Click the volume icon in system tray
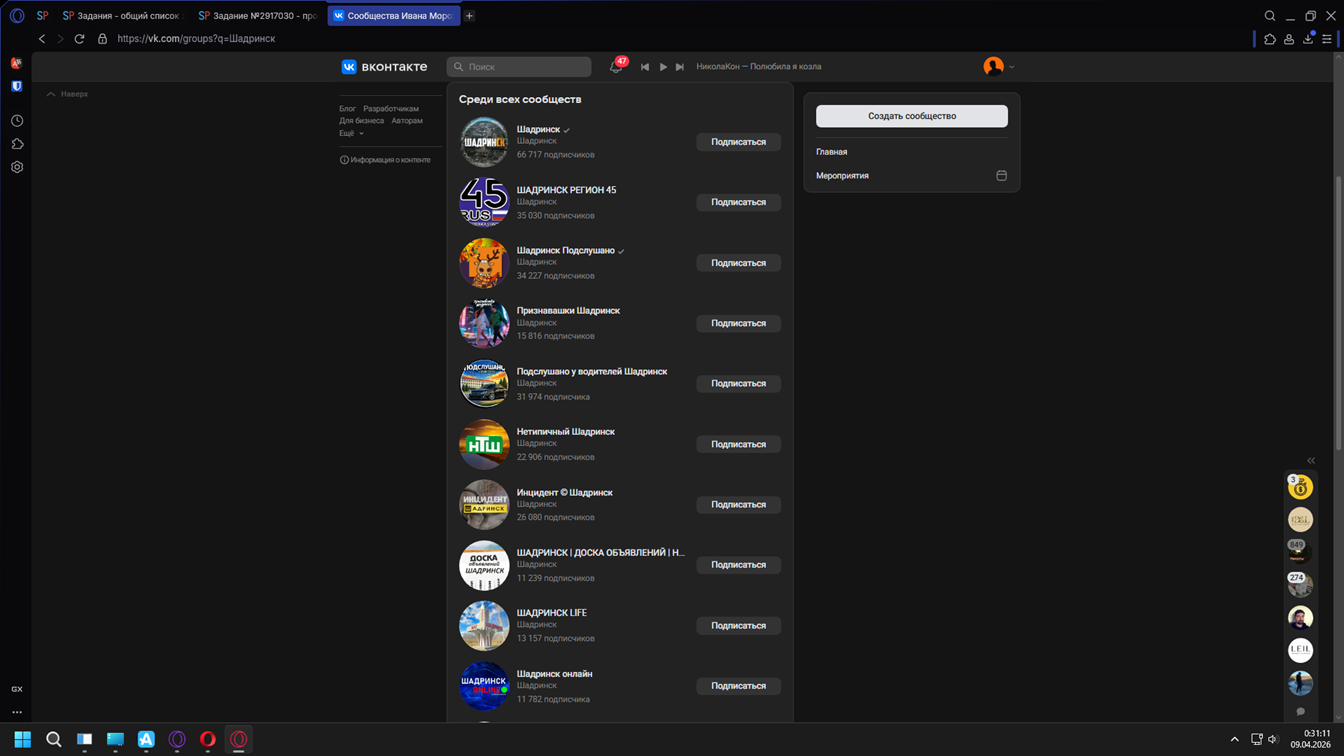 (x=1273, y=740)
